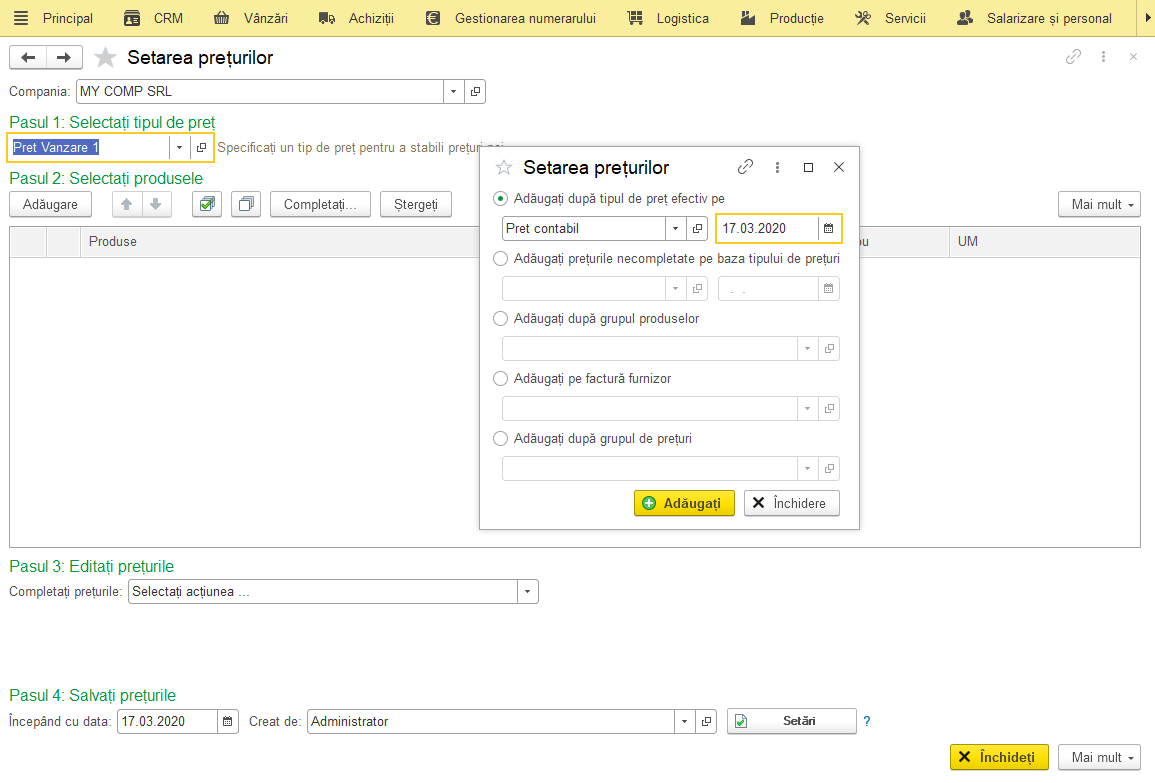Open calendar for Începând cu data

click(228, 722)
